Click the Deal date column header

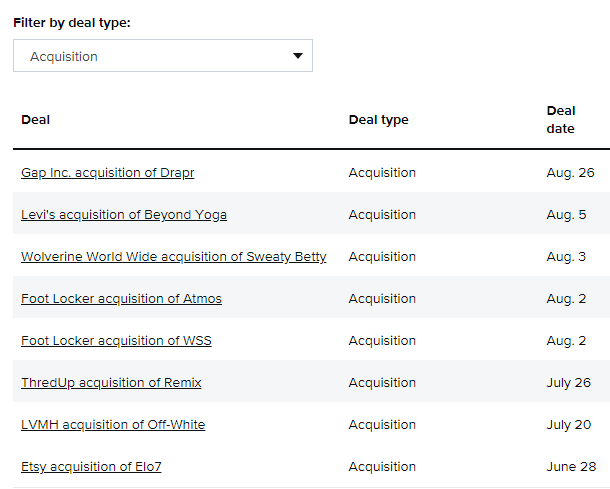pos(560,119)
